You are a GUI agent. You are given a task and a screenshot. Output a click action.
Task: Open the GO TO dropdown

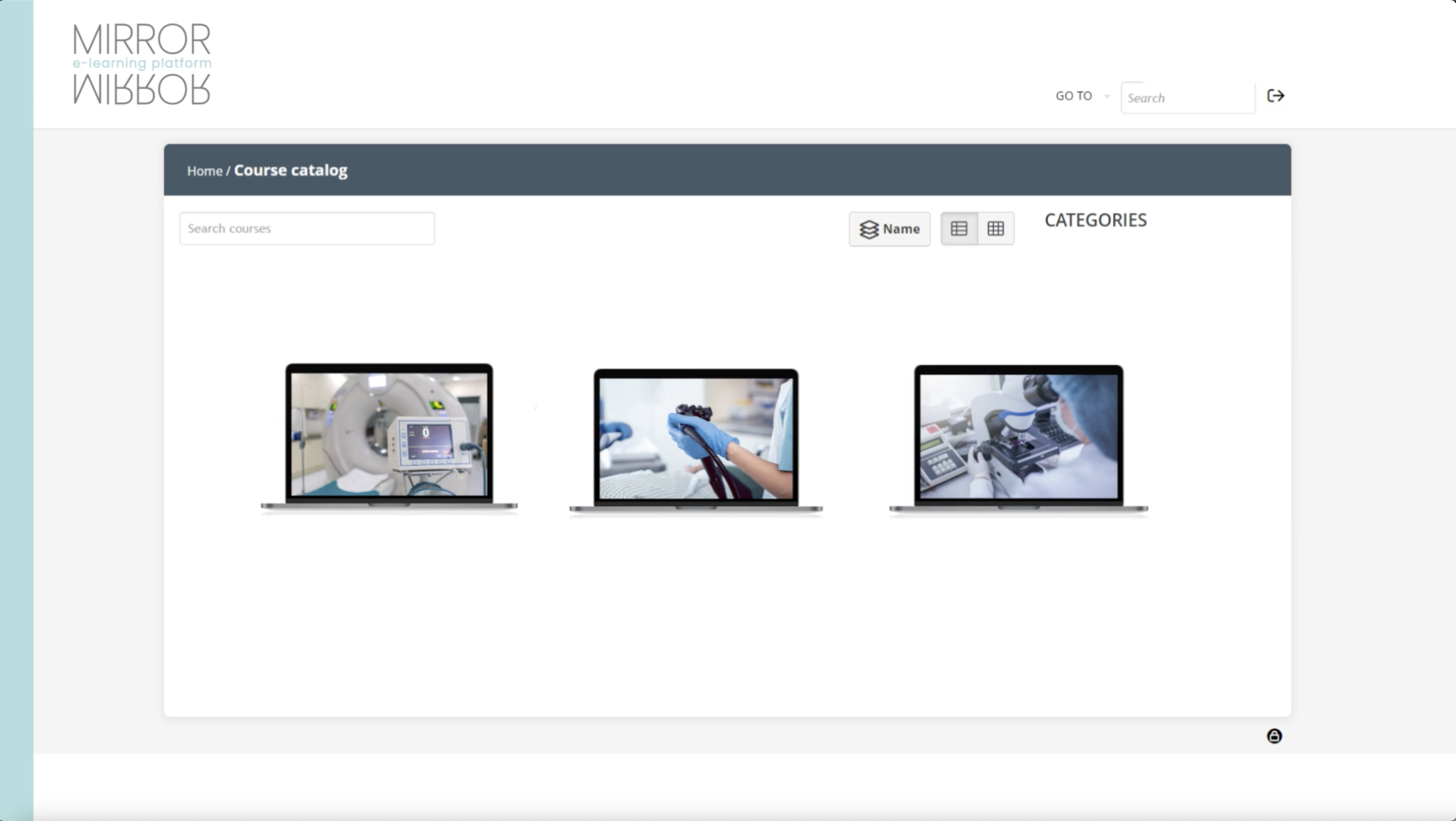(1074, 96)
